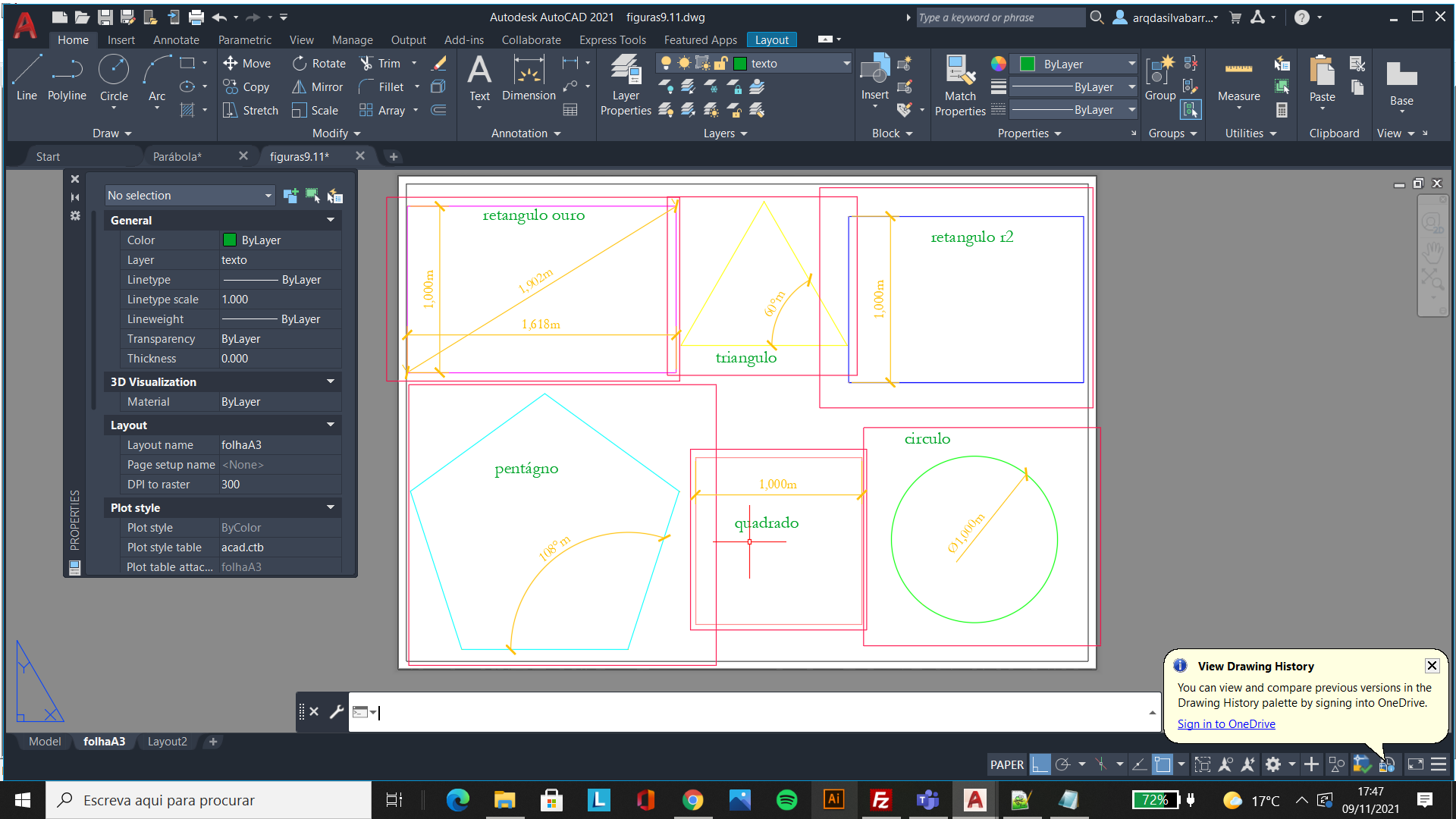Open the Annotate ribbon tab
The width and height of the screenshot is (1456, 819).
pyautogui.click(x=175, y=40)
